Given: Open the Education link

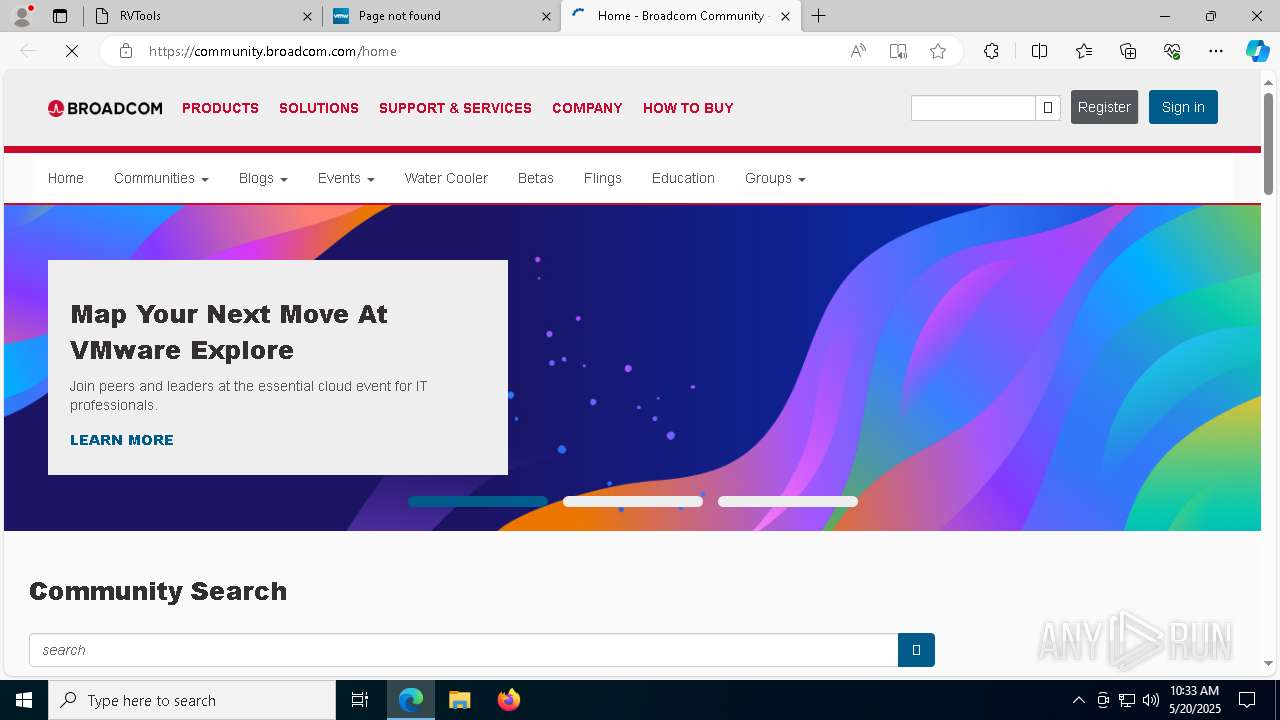Looking at the screenshot, I should pos(683,178).
